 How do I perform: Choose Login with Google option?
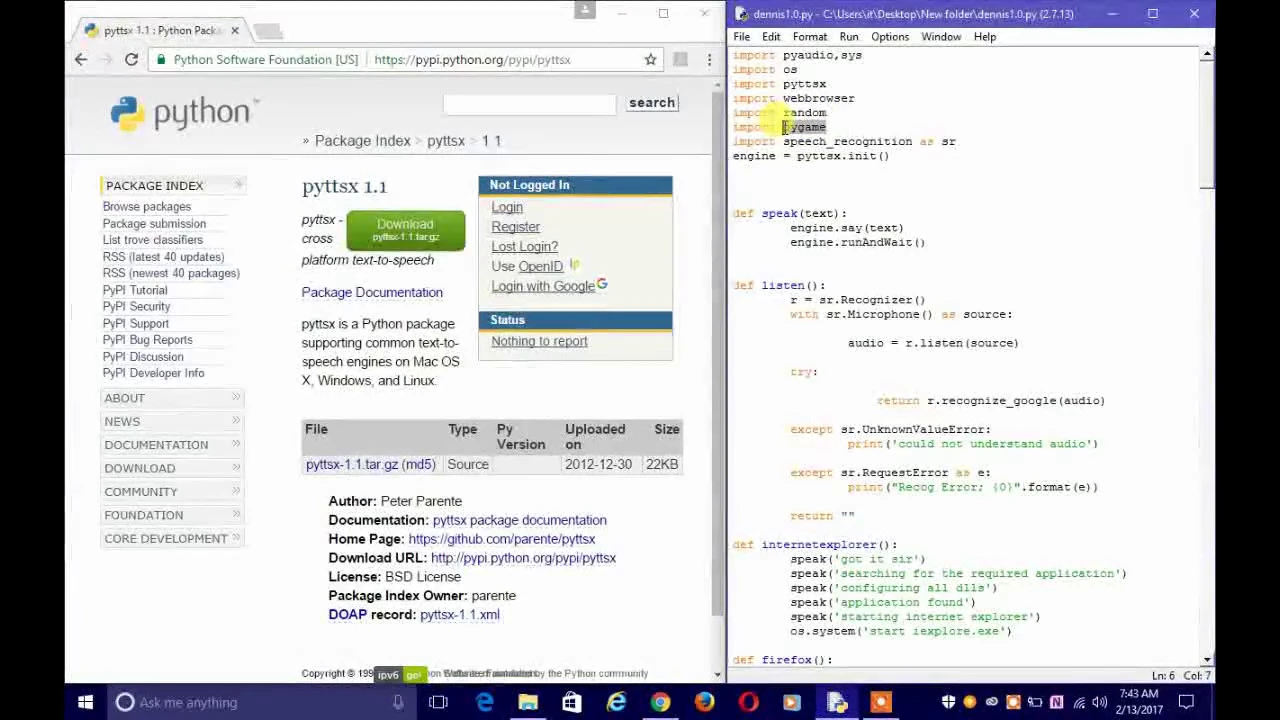pos(543,286)
